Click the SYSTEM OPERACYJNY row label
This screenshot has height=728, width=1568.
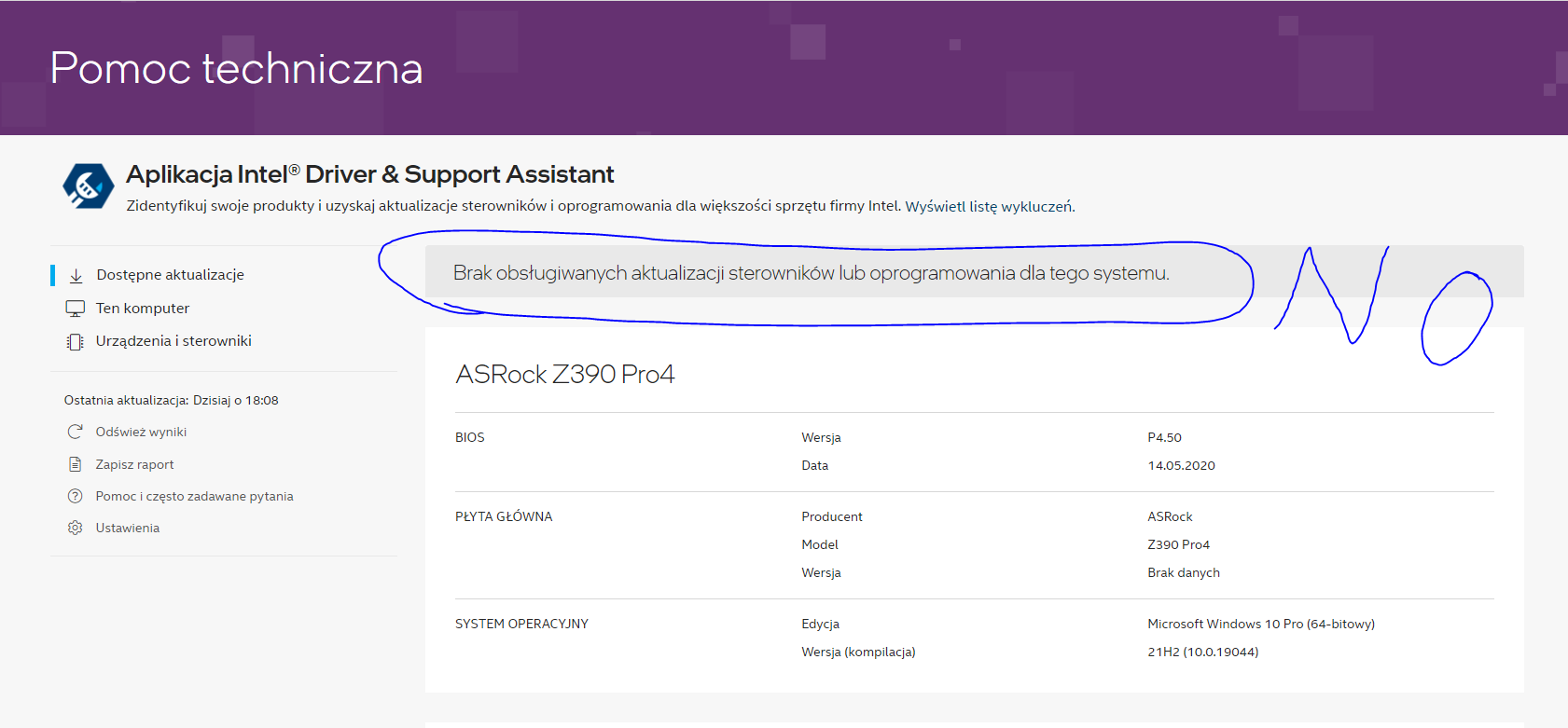pos(521,624)
